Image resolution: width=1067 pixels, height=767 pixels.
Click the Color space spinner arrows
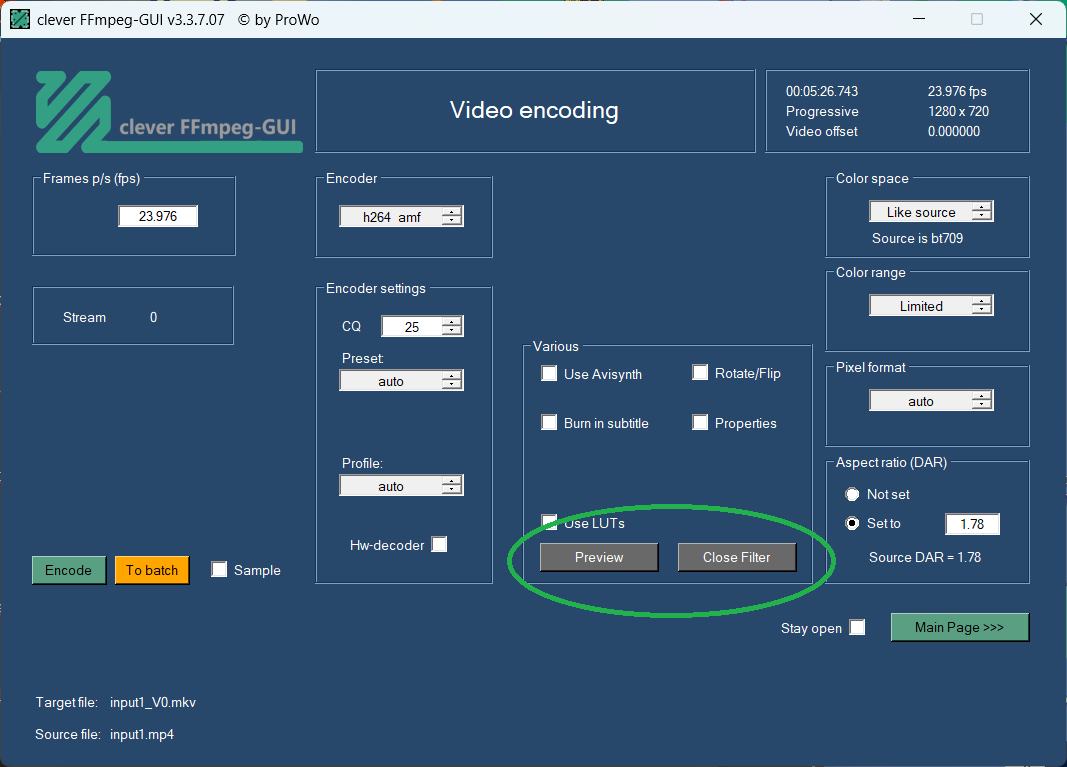982,212
